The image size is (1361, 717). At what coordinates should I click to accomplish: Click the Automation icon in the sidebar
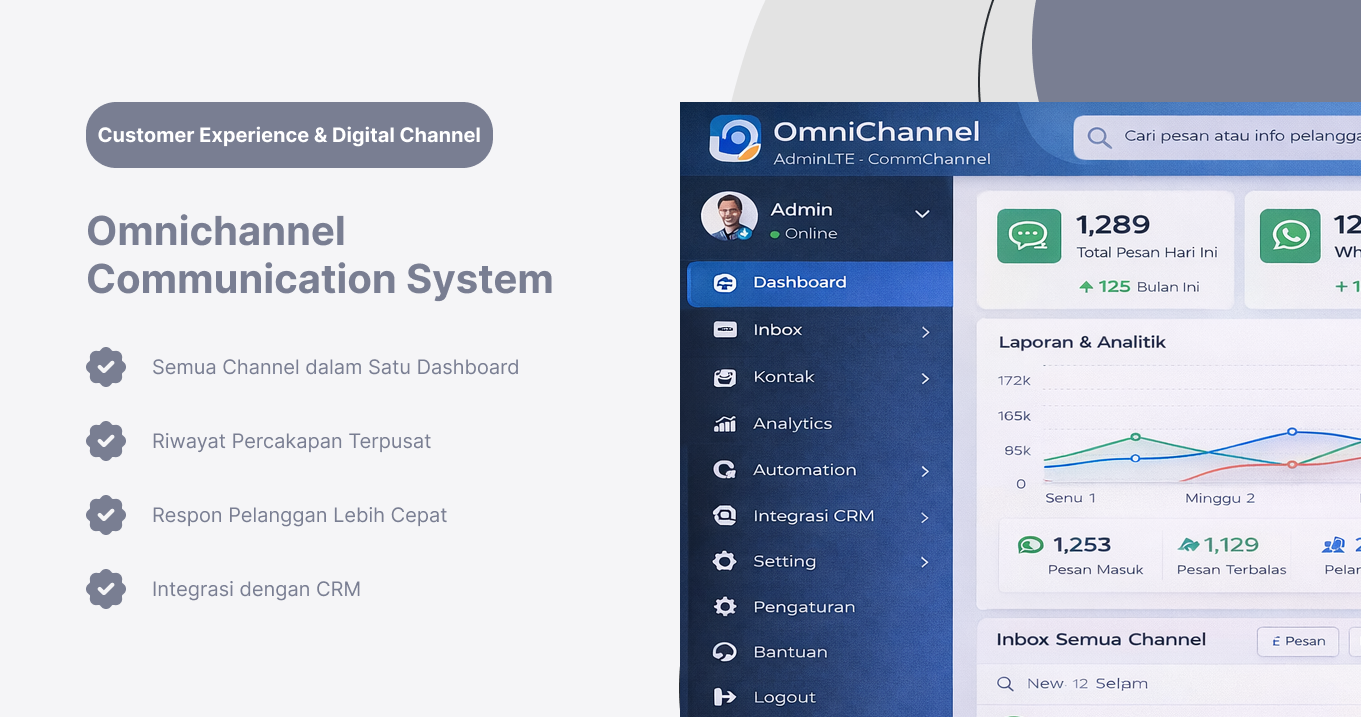tap(724, 469)
